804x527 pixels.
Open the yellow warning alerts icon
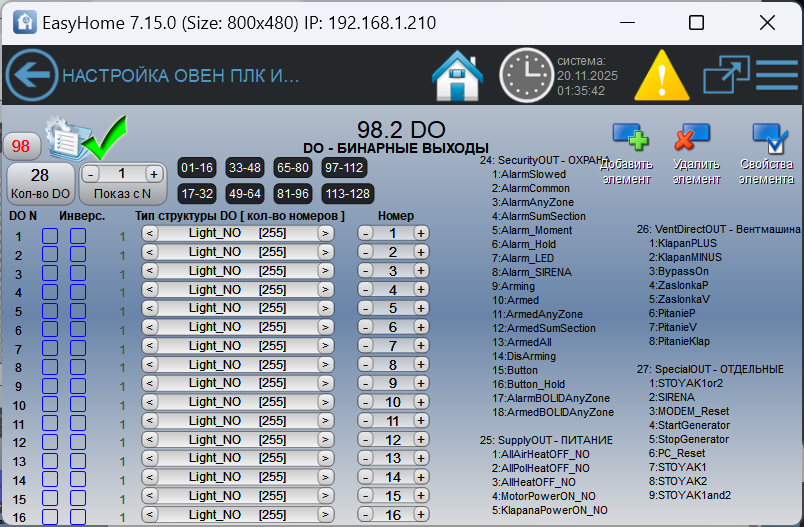pos(657,76)
